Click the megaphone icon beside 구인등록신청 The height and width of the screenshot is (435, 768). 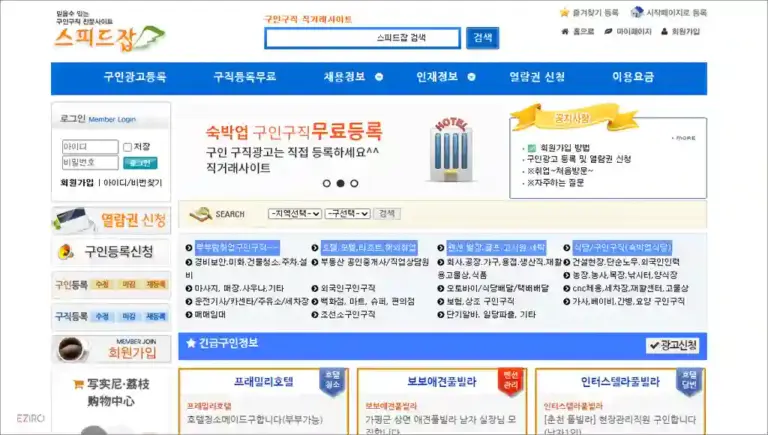coord(66,252)
